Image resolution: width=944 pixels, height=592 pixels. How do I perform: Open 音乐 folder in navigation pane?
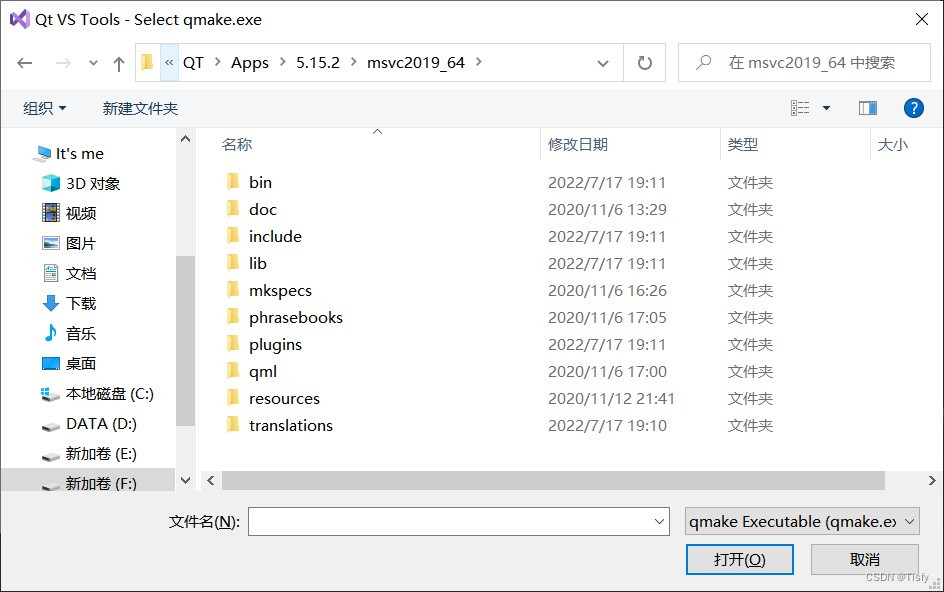[70, 334]
